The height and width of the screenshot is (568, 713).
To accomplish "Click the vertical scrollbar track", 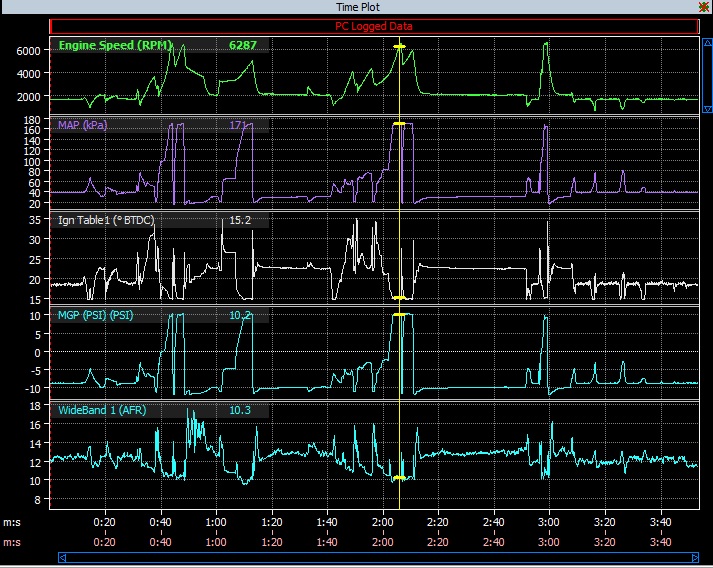I will click(708, 75).
